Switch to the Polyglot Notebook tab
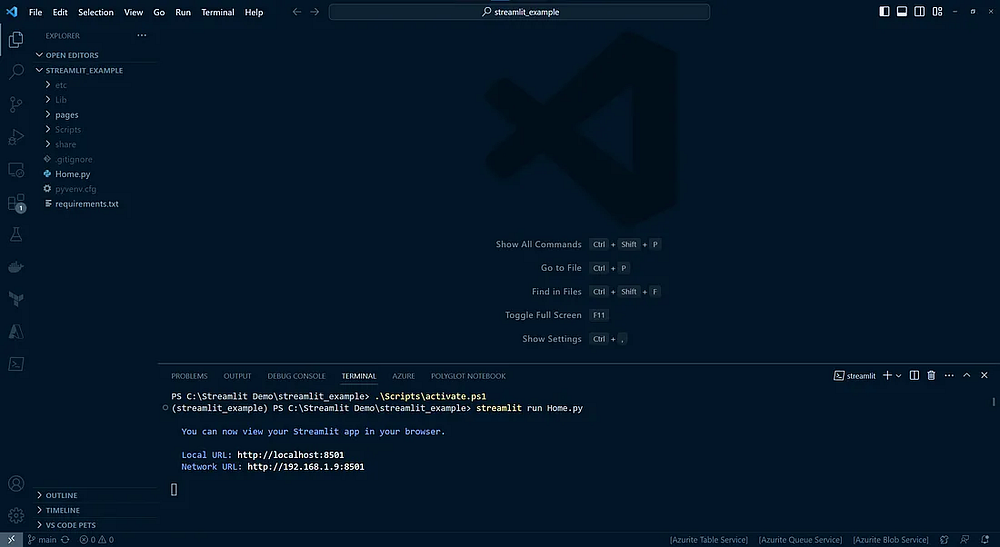This screenshot has width=1000, height=547. [468, 376]
